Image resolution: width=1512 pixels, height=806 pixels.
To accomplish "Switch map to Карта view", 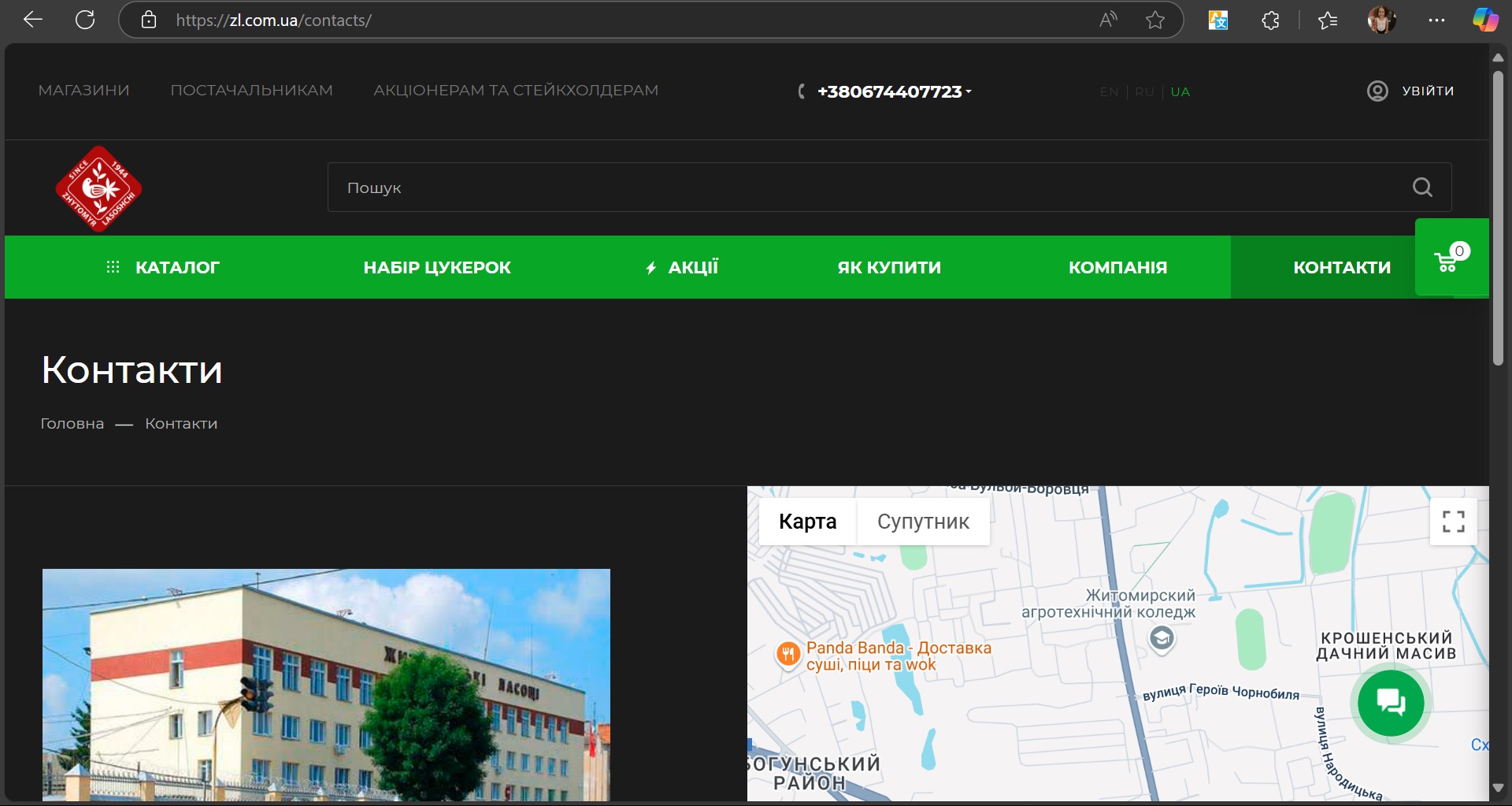I will click(807, 522).
